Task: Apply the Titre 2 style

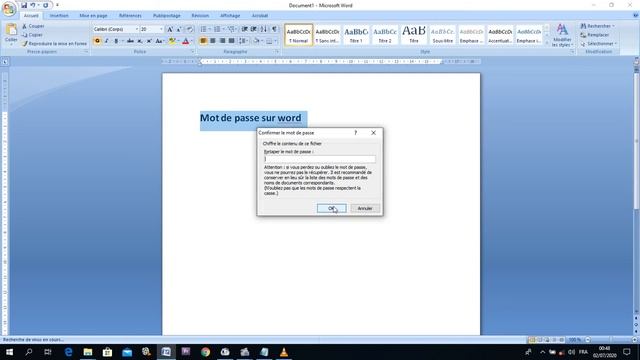Action: [385, 35]
